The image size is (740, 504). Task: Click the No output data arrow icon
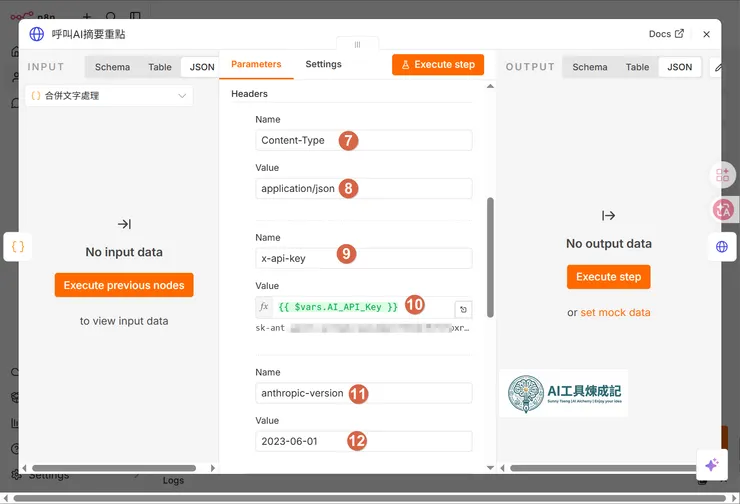(608, 216)
